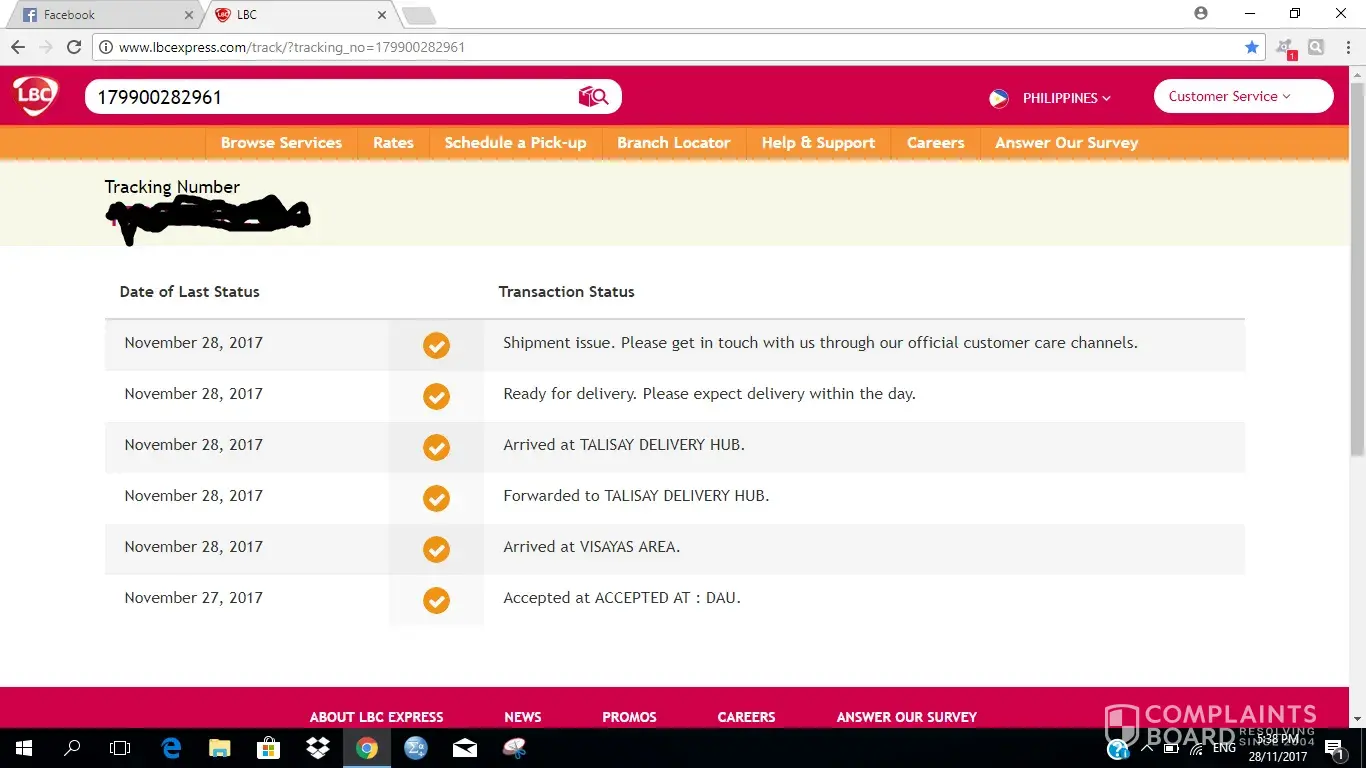The height and width of the screenshot is (768, 1366).
Task: Click Schedule a Pick-up
Action: click(515, 143)
